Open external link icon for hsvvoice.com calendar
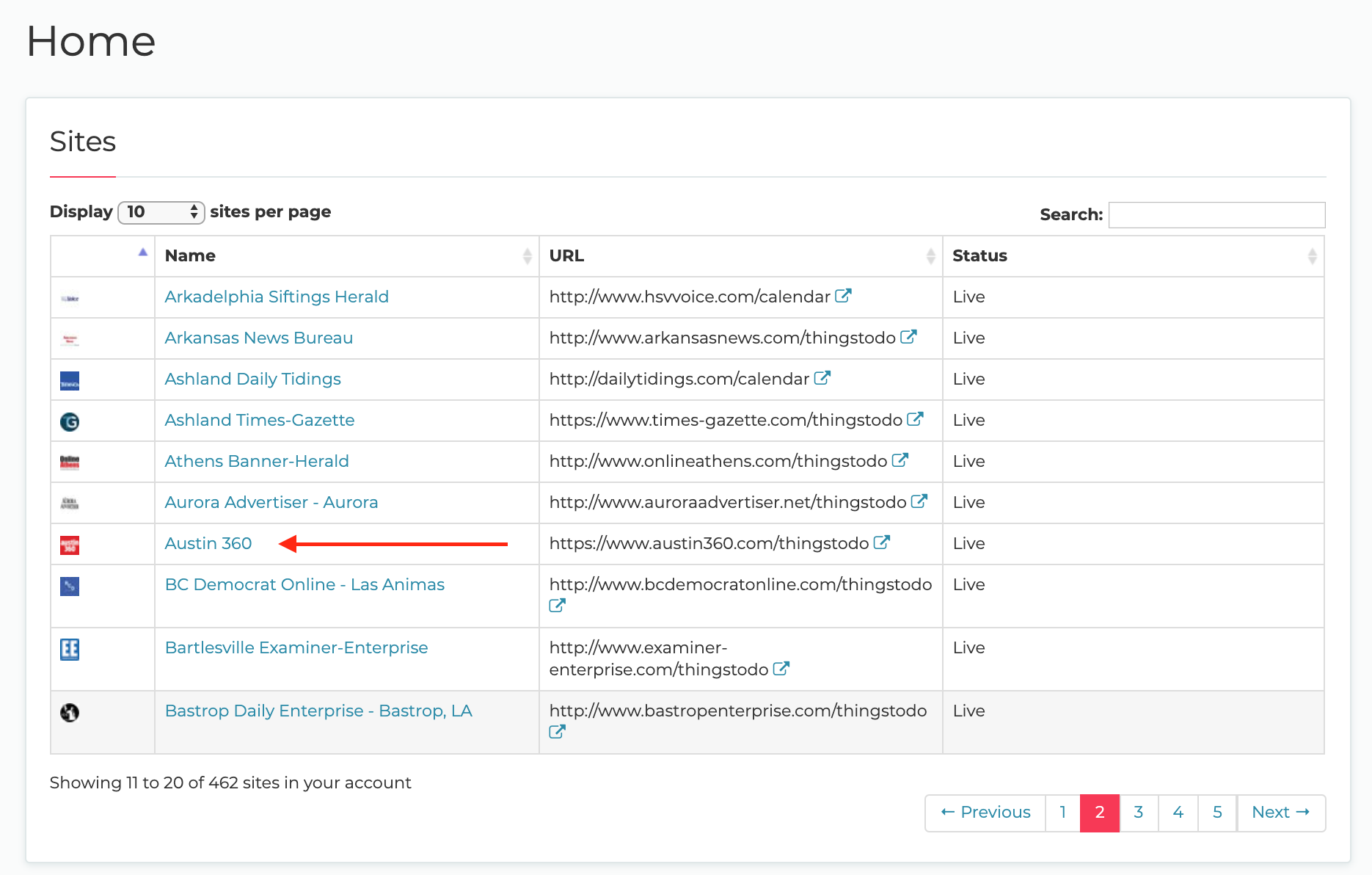Viewport: 1372px width, 875px height. [843, 296]
